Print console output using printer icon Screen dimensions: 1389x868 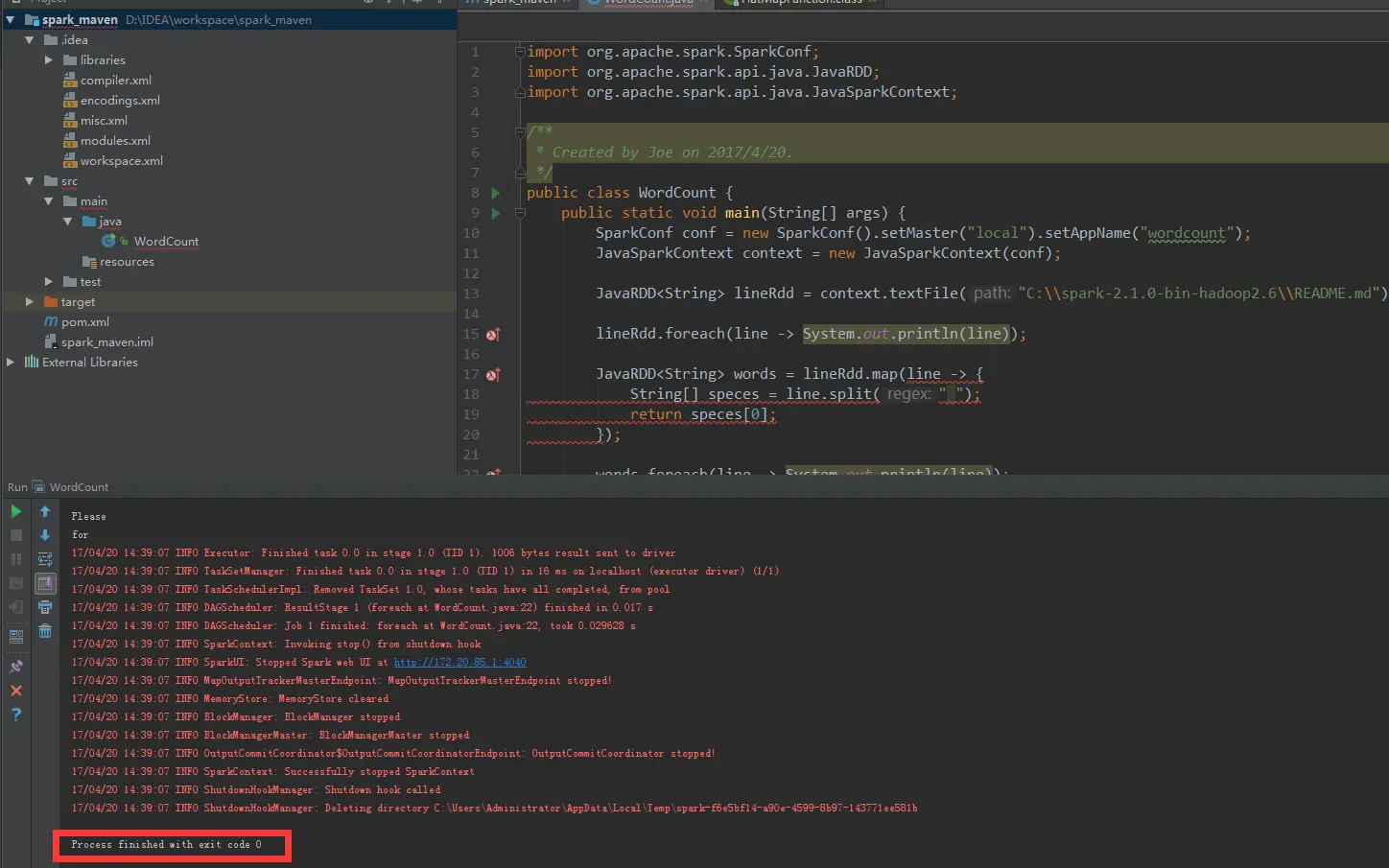click(x=45, y=607)
